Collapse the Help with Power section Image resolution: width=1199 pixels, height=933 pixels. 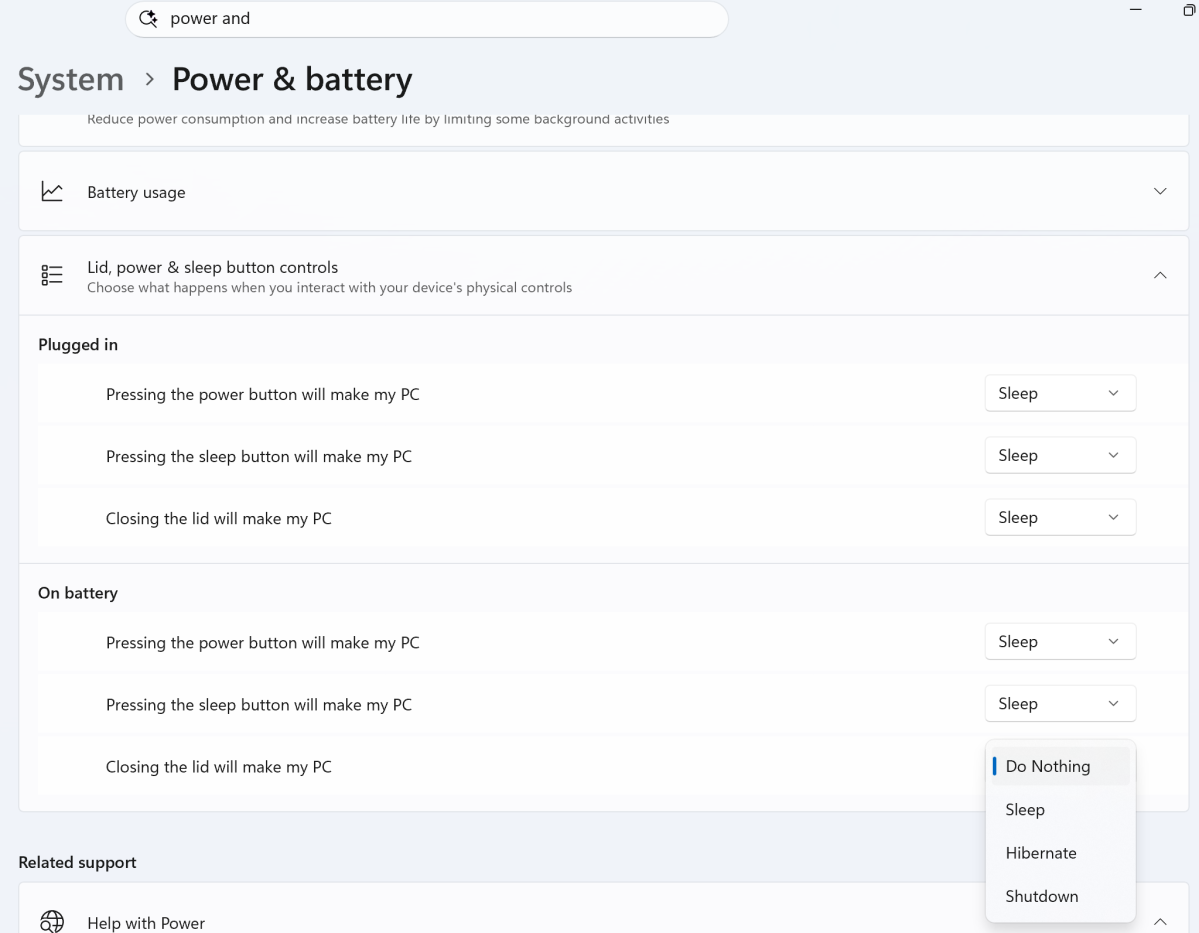(x=1160, y=922)
